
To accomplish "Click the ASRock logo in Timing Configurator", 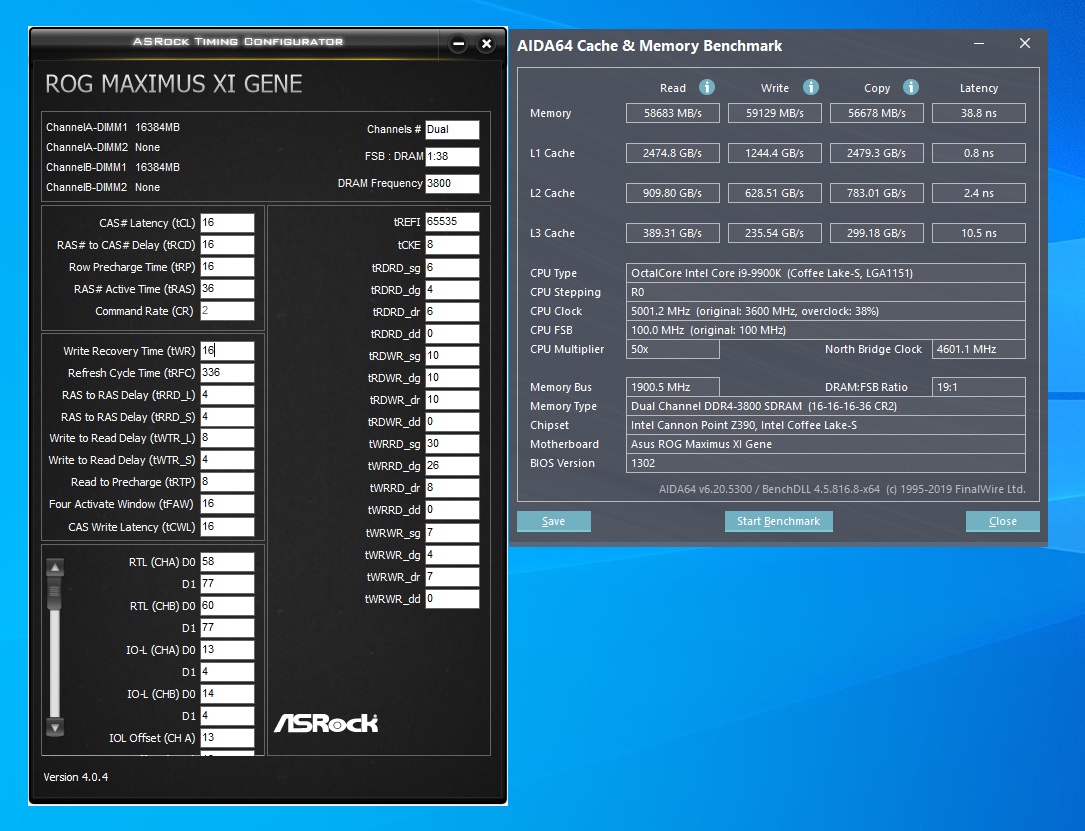I will pos(327,723).
